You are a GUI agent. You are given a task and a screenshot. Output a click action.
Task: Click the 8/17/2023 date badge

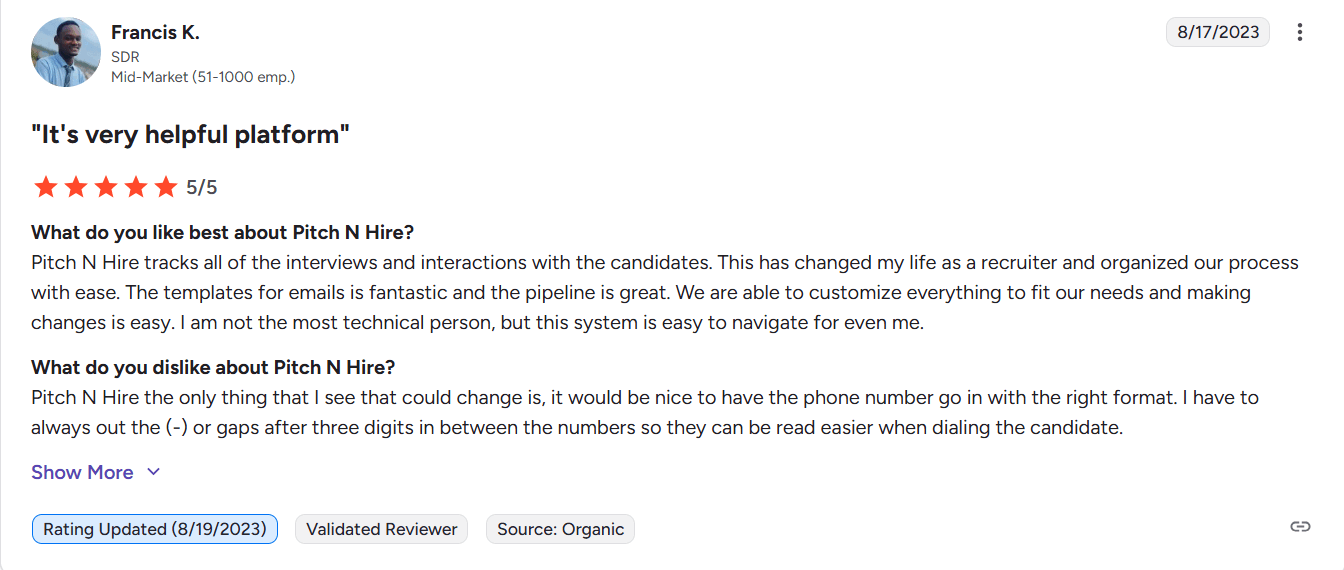pyautogui.click(x=1217, y=32)
